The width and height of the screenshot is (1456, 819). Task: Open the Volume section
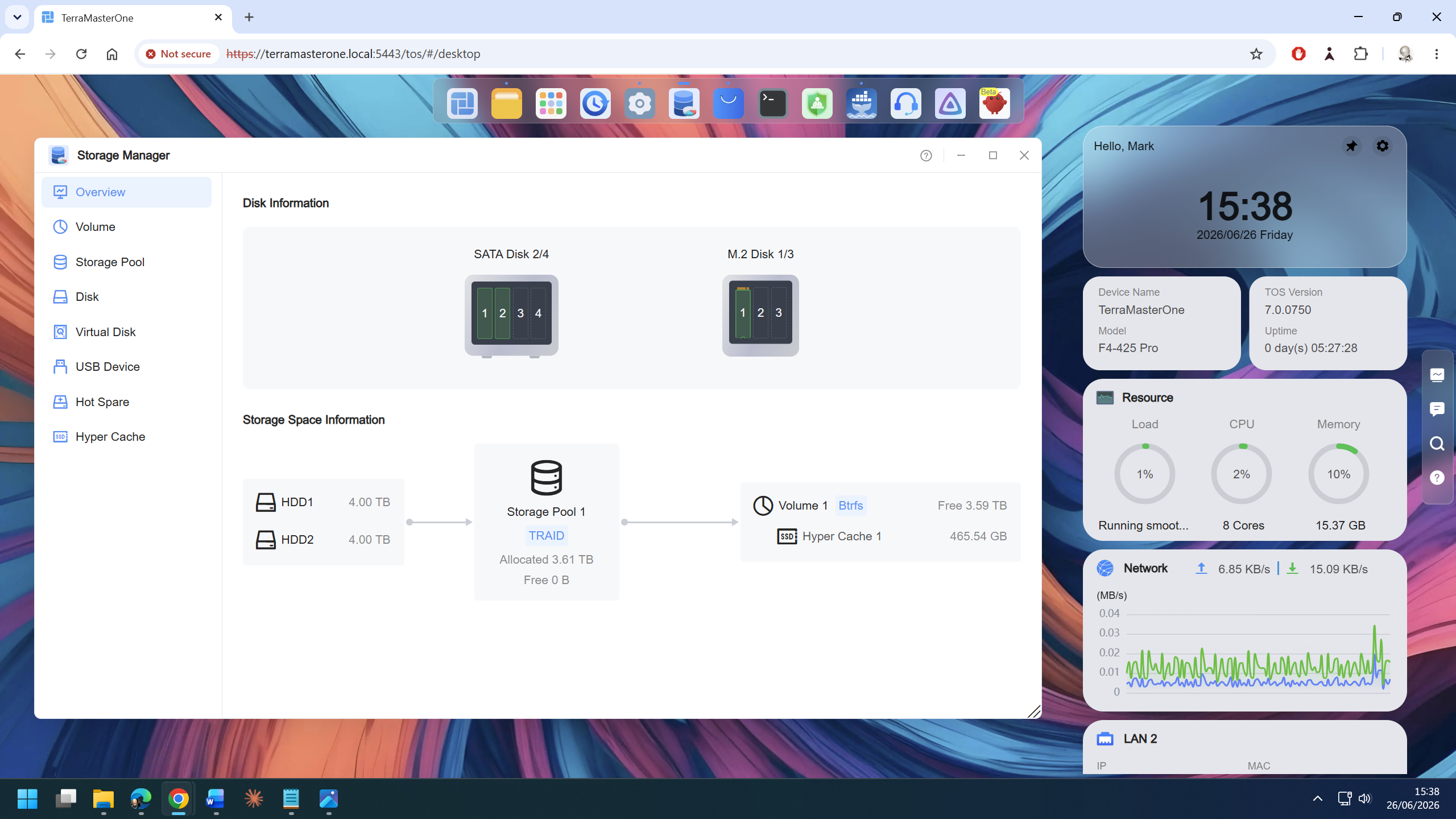point(126,227)
